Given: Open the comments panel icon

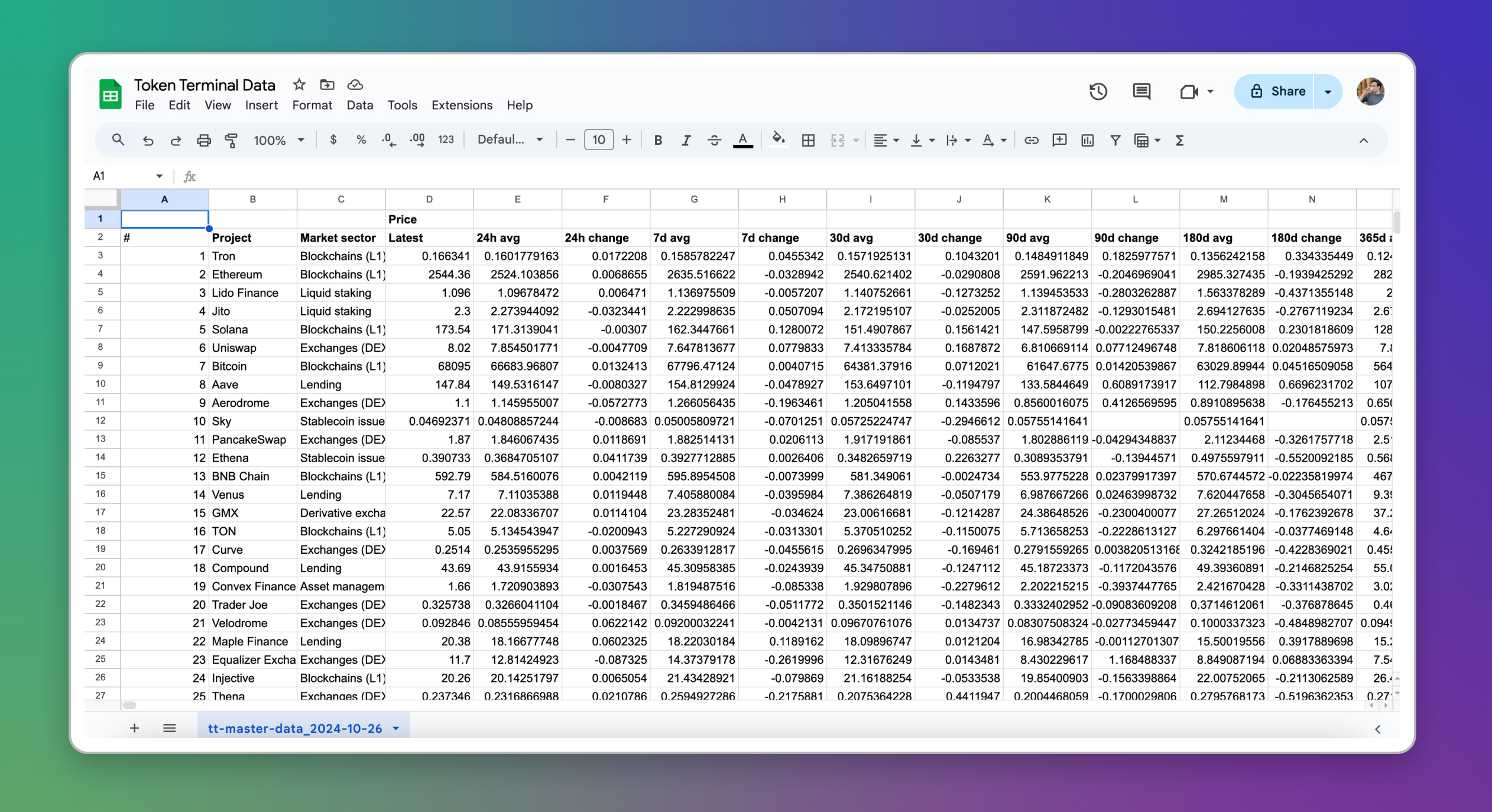Looking at the screenshot, I should [1141, 92].
